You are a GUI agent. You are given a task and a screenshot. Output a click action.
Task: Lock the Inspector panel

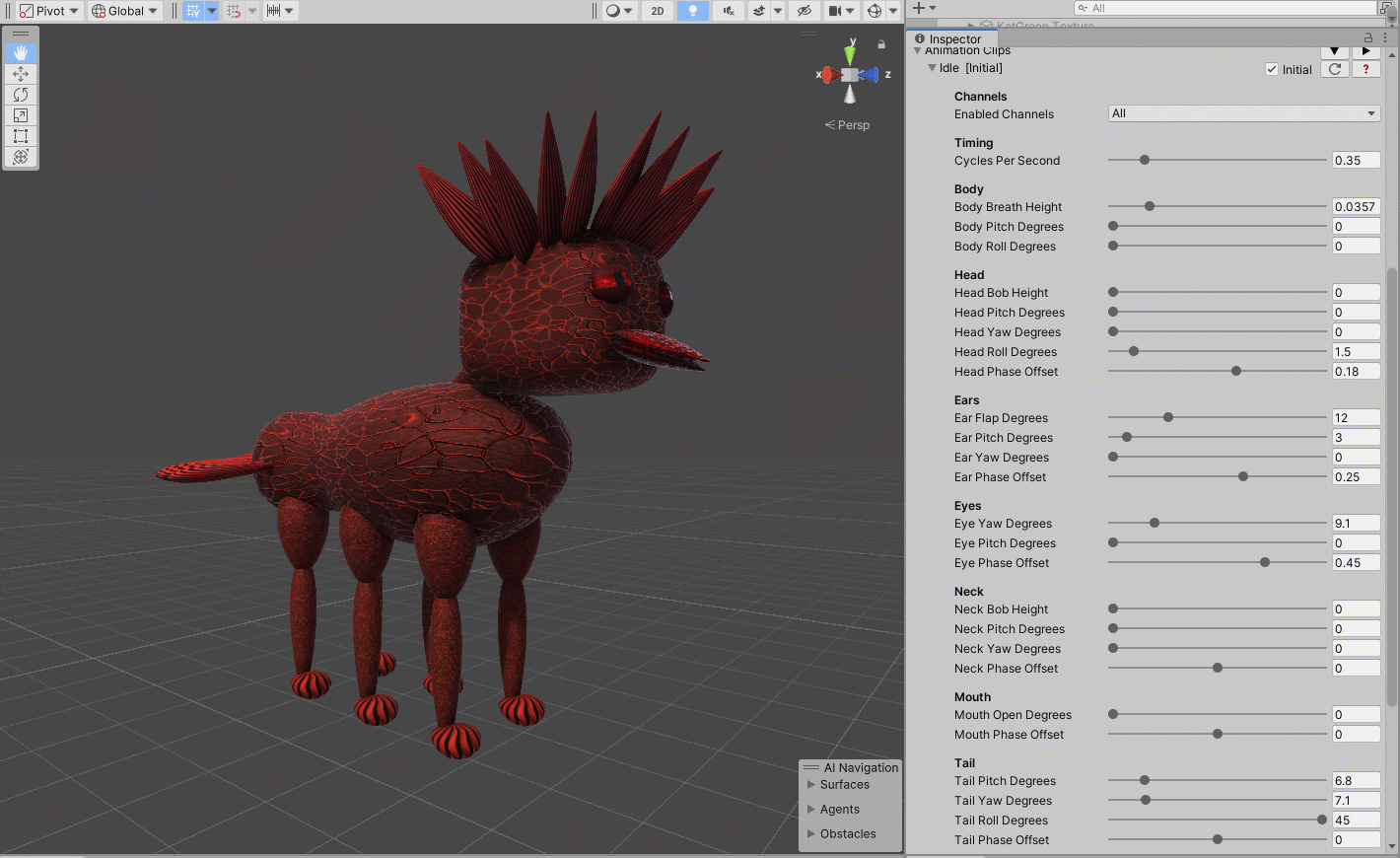click(1368, 38)
